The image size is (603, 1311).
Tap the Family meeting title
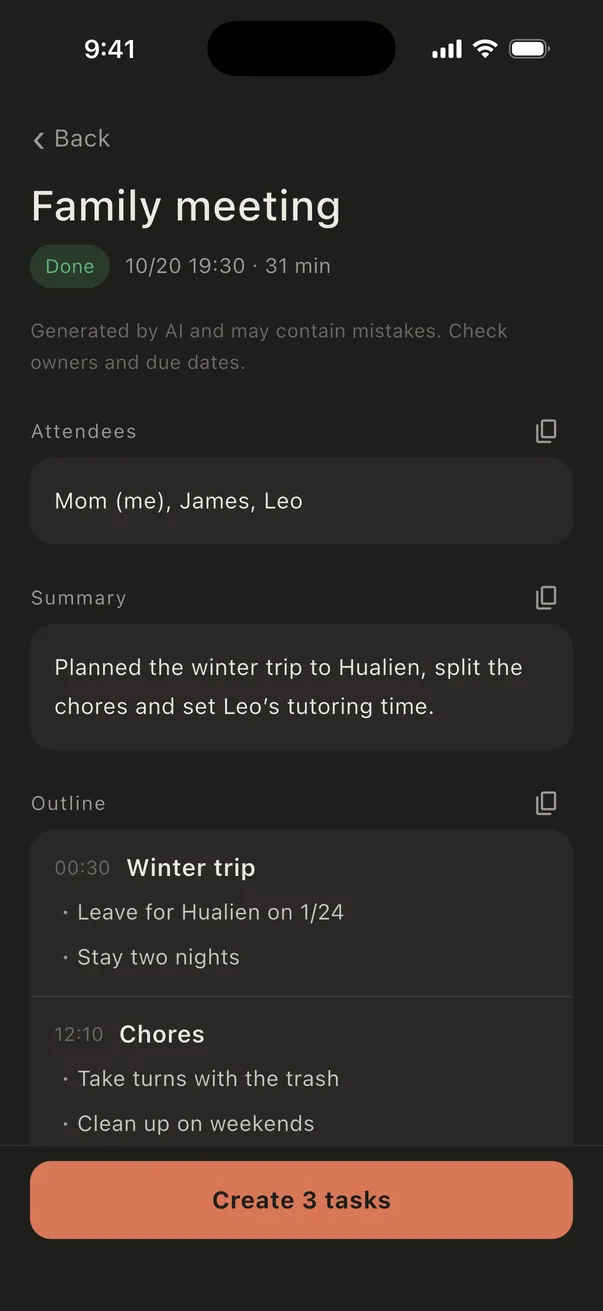[x=186, y=206]
